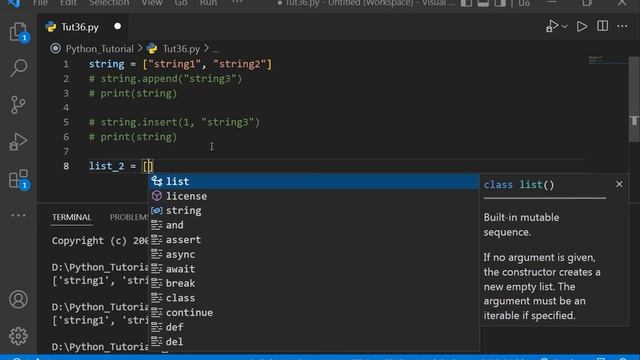Select 'def' keyword suggestion
The image size is (640, 360).
click(313, 327)
